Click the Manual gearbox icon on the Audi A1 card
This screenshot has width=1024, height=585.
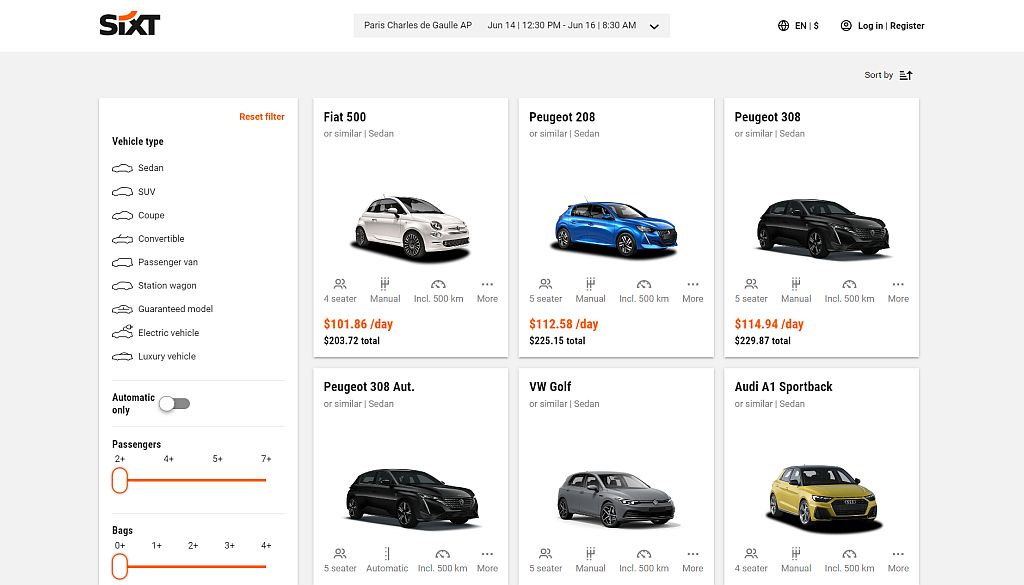(796, 554)
